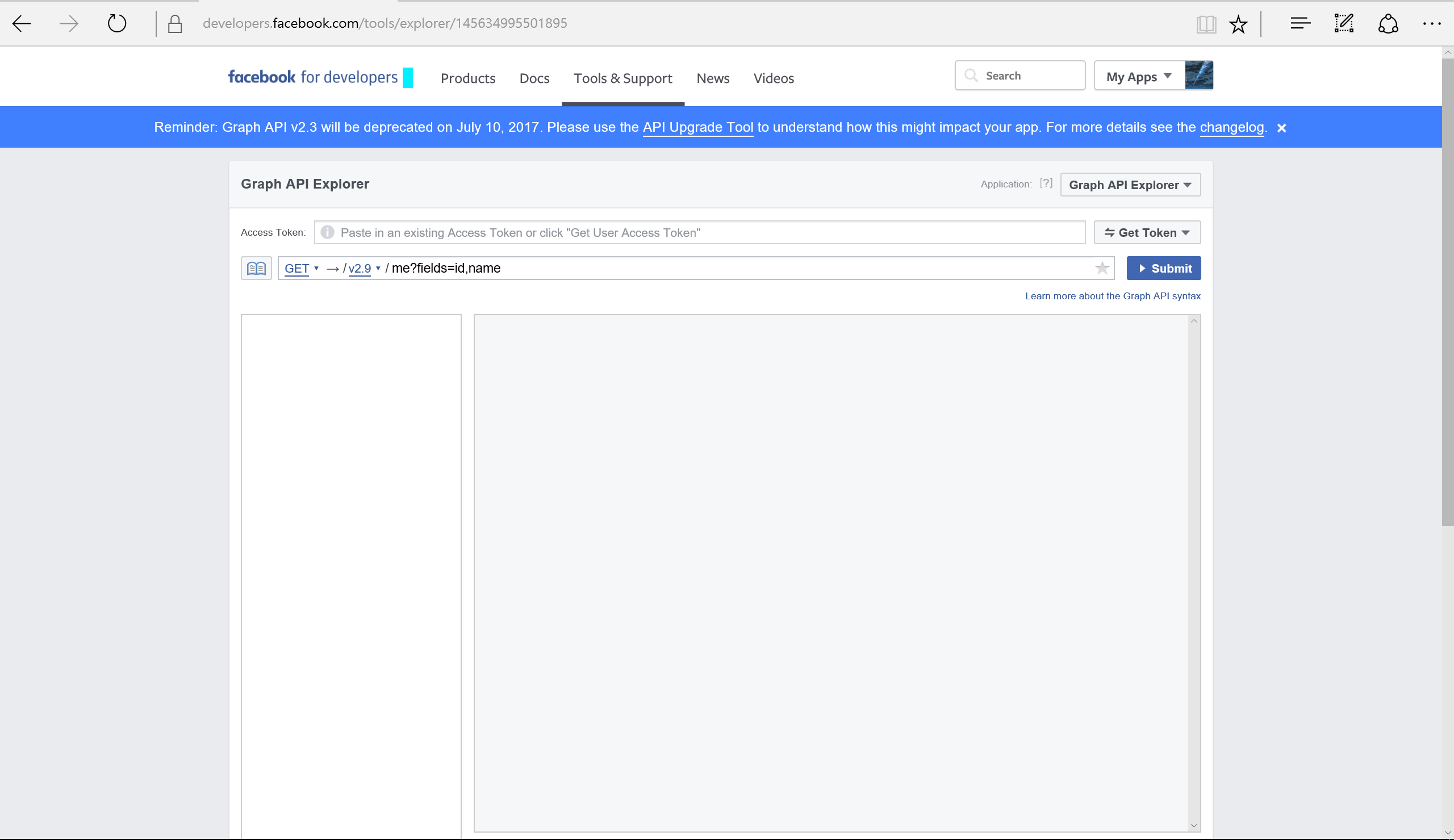Toggle the favorite query star
The width and height of the screenshot is (1454, 840).
[1102, 268]
